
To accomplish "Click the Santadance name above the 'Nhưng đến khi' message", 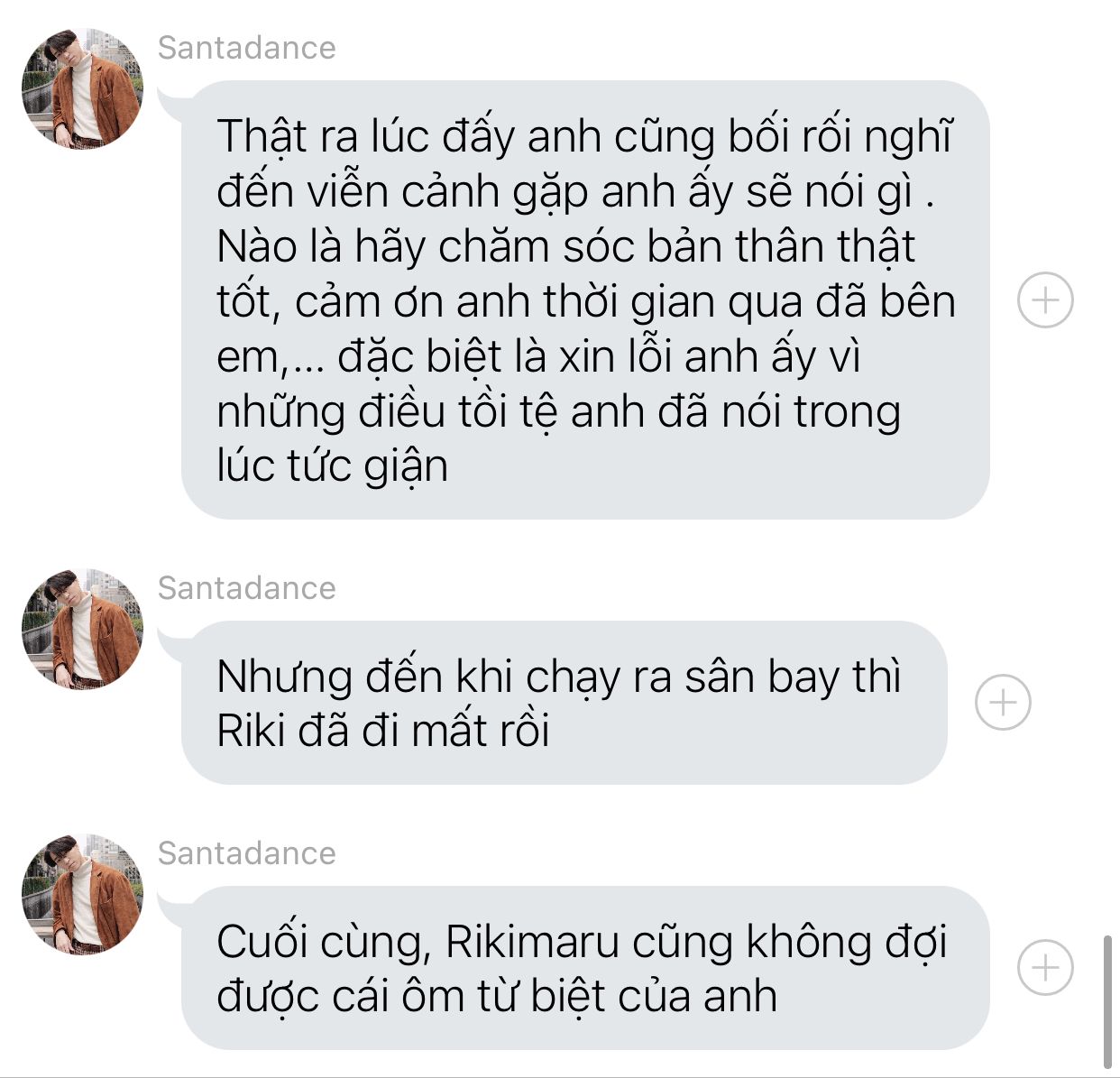I will 246,588.
